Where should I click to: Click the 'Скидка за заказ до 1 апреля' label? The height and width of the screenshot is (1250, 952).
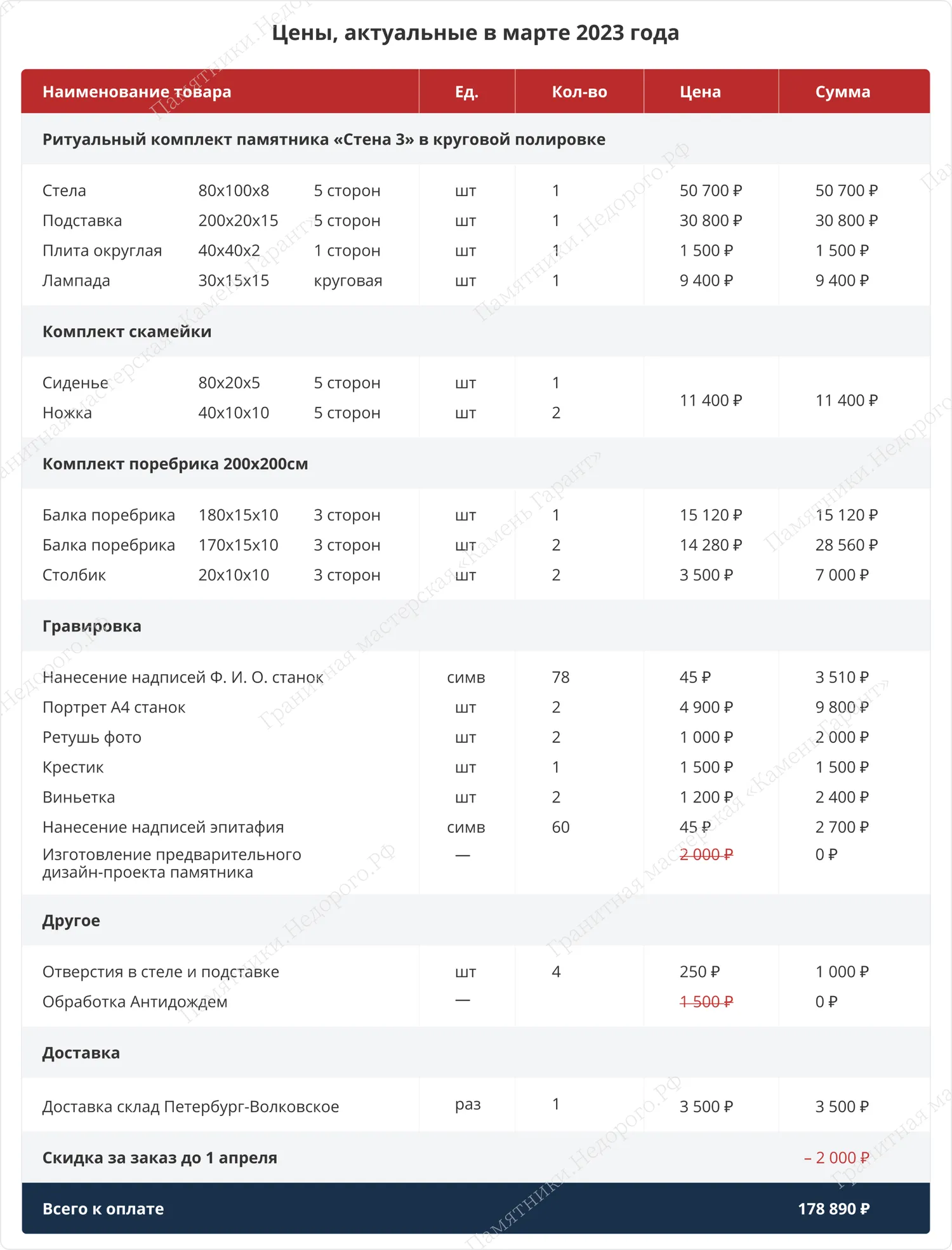pyautogui.click(x=160, y=1158)
